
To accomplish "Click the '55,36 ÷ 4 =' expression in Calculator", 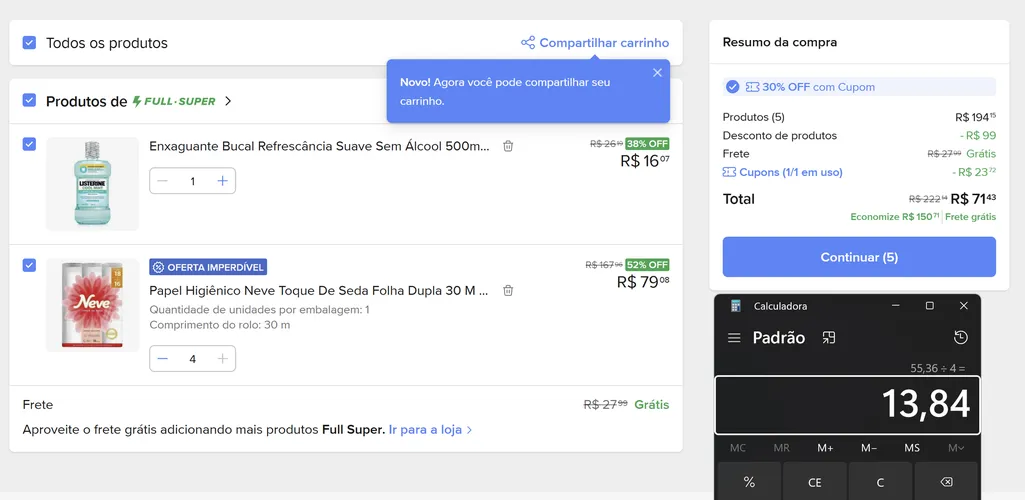I will [937, 368].
